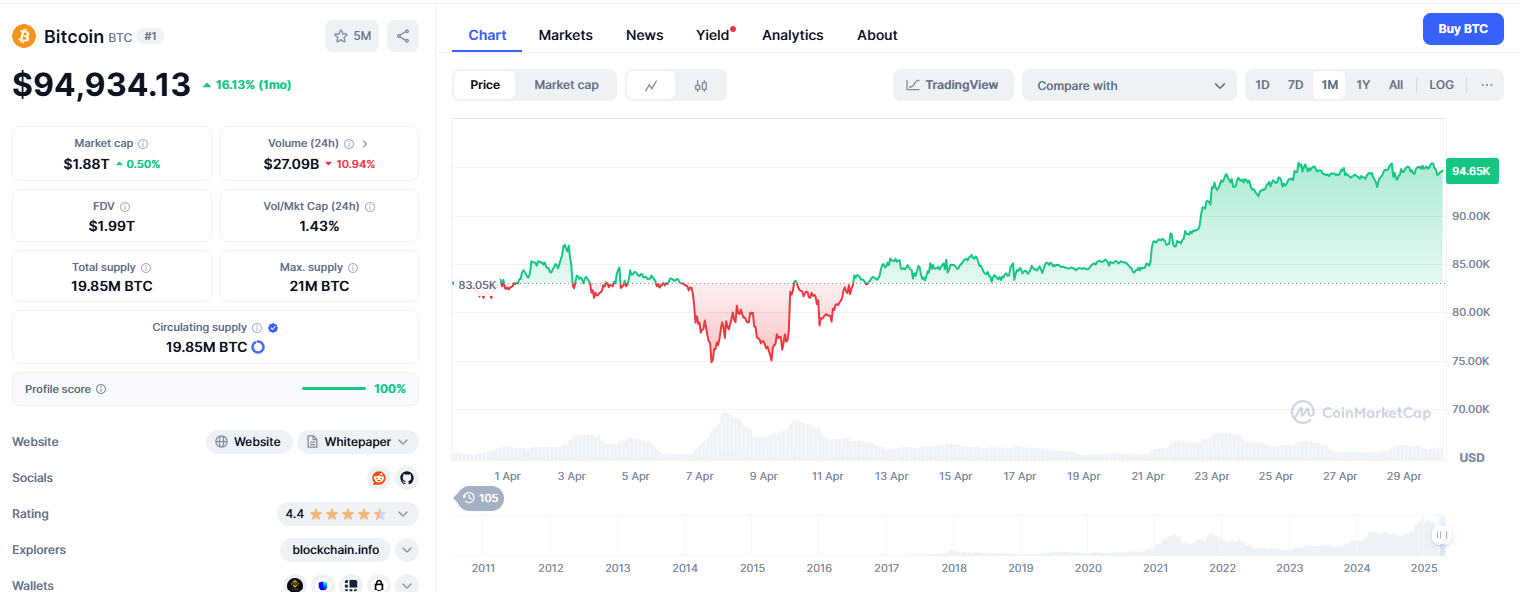Open the Compare with dropdown
1520x592 pixels.
[x=1129, y=85]
